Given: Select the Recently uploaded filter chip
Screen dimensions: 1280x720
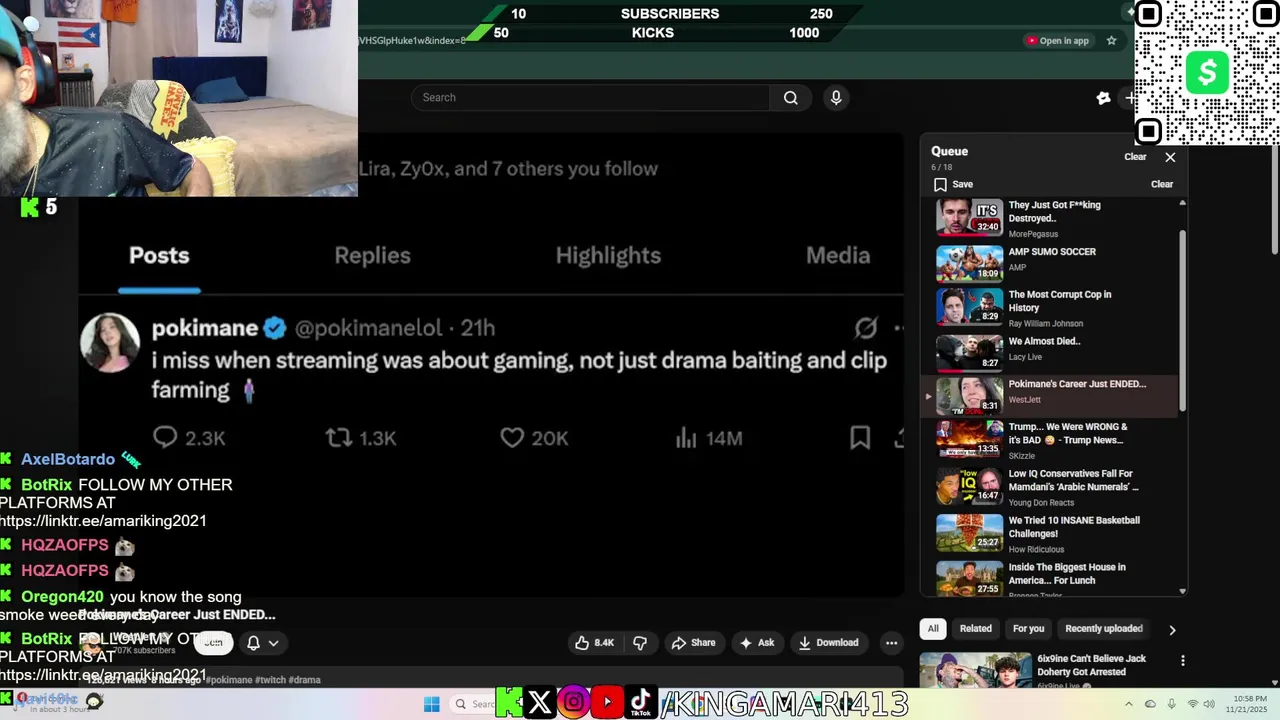Looking at the screenshot, I should point(1104,629).
